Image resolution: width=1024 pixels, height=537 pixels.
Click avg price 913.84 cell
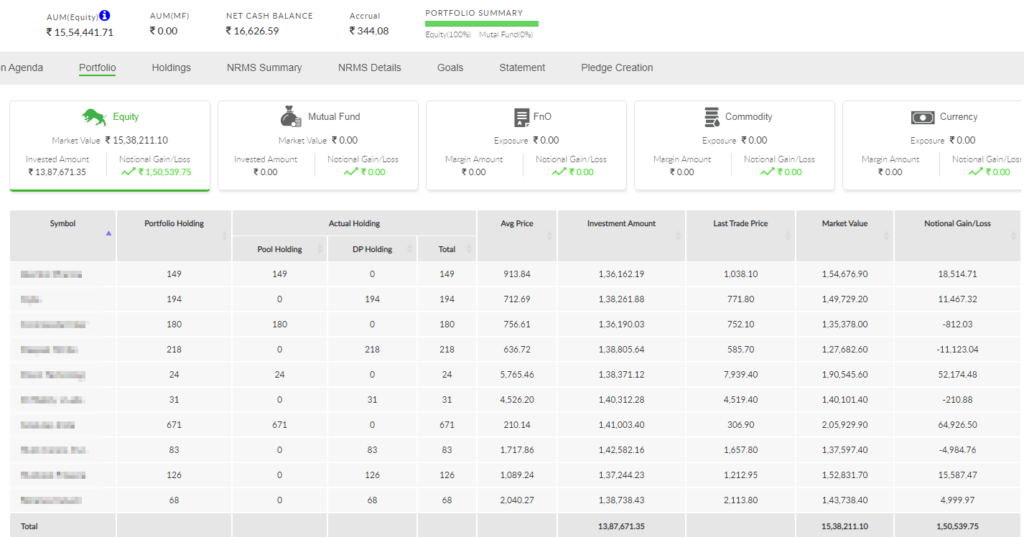click(517, 274)
